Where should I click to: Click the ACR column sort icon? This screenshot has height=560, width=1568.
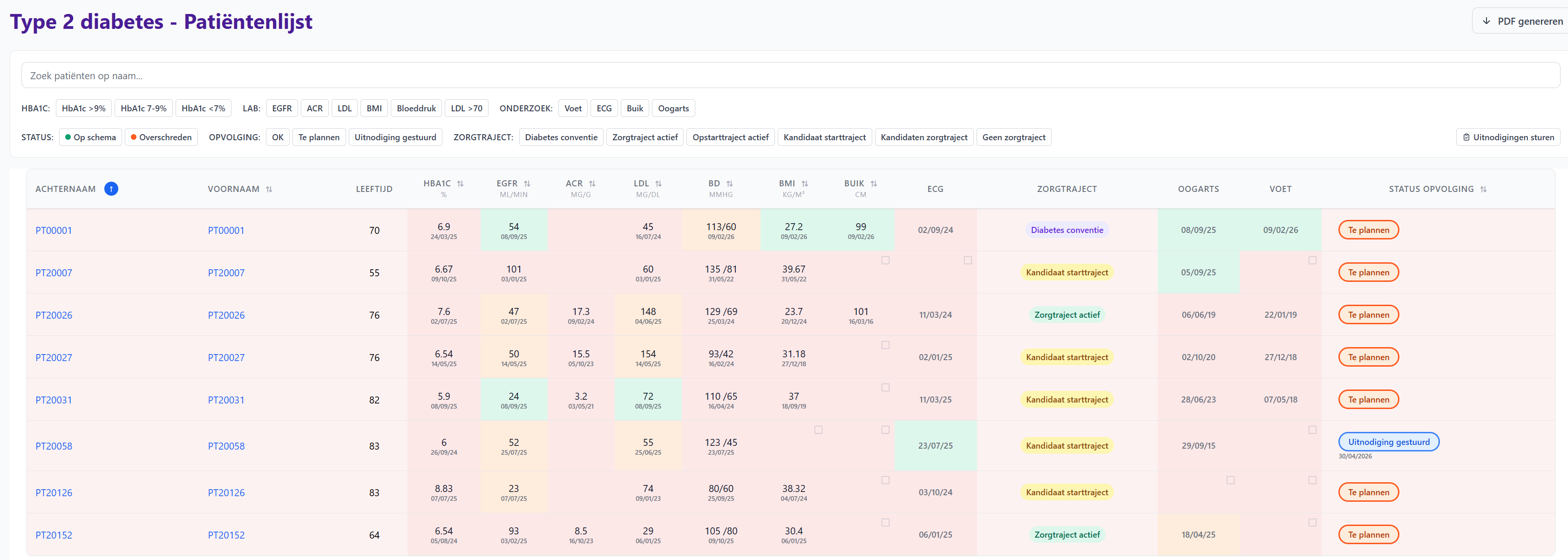click(x=592, y=184)
